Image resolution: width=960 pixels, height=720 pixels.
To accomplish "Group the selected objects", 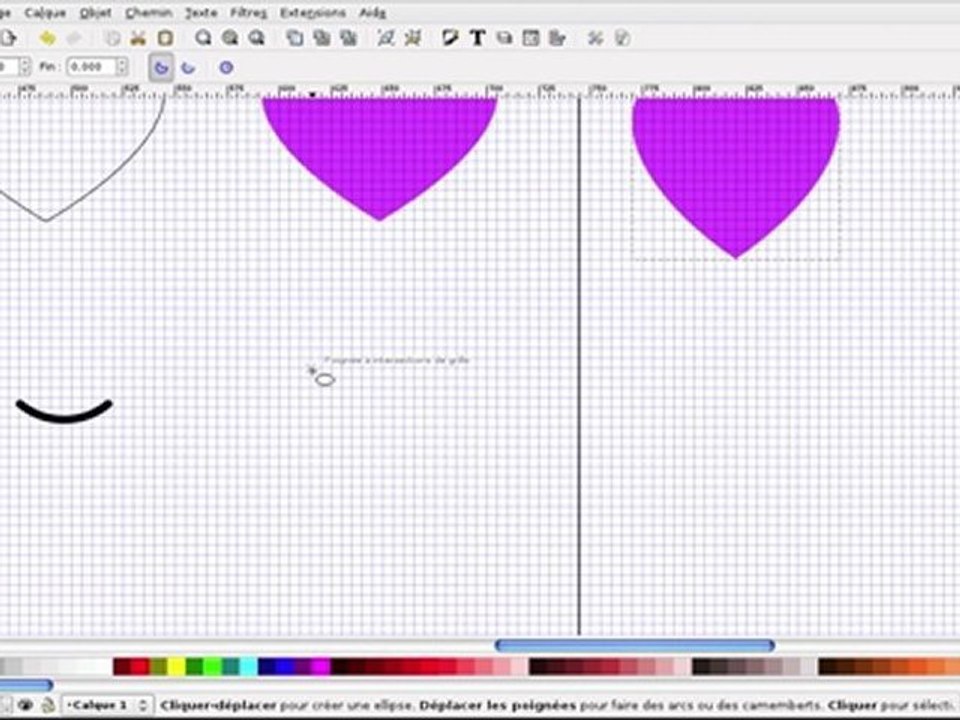I will tap(386, 39).
